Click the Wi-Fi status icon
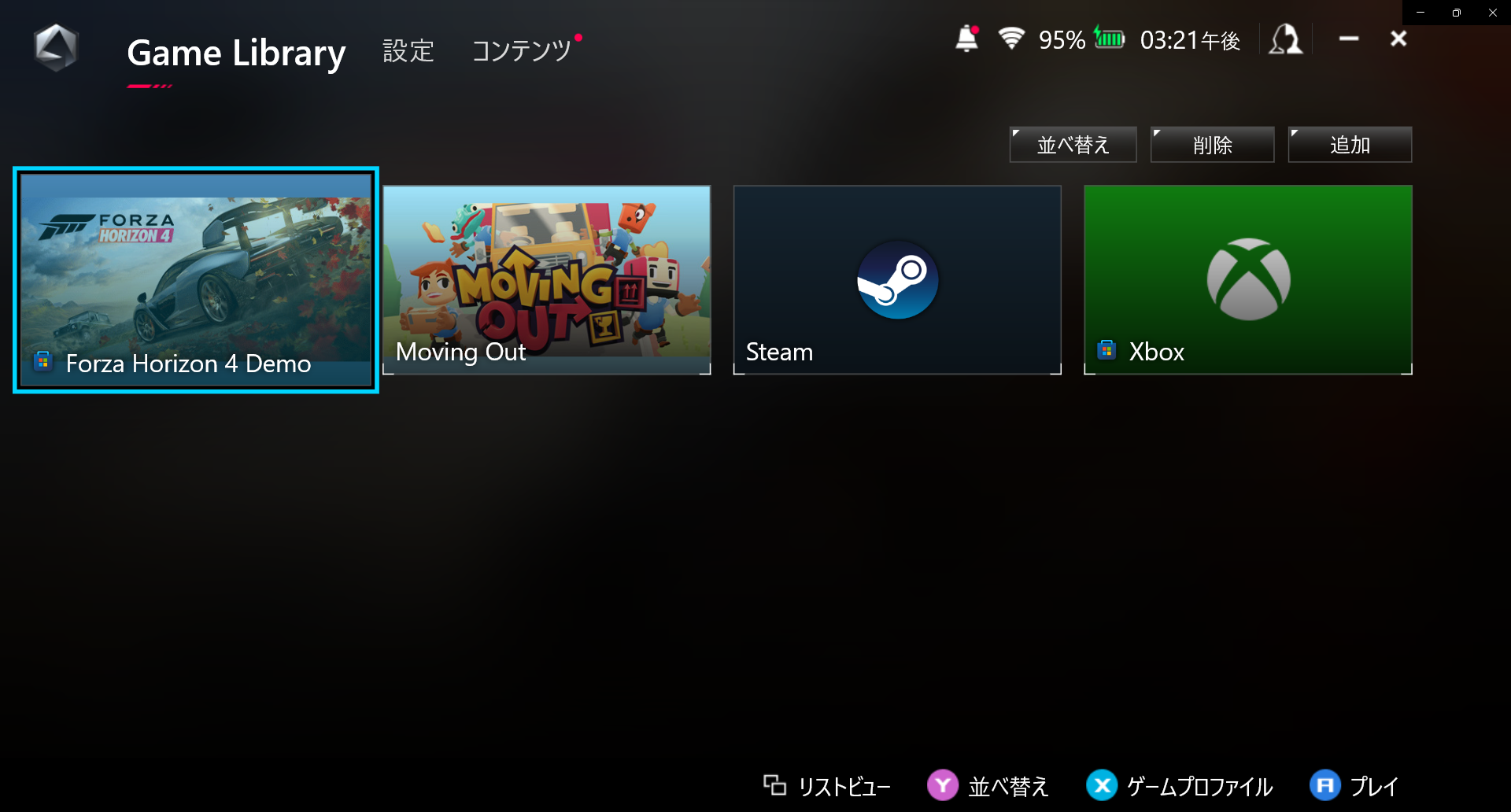The image size is (1511, 812). [1011, 39]
